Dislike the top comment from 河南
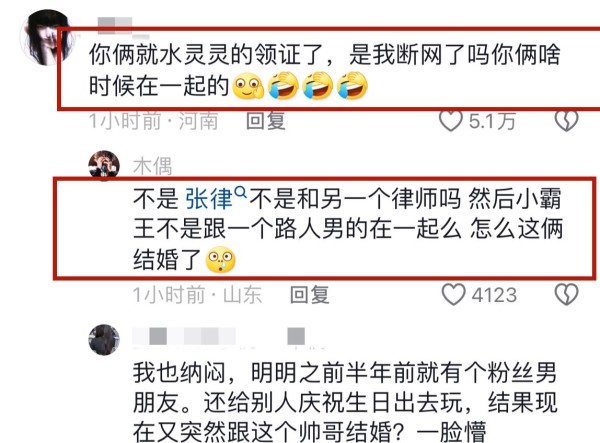This screenshot has height=443, width=600. tap(566, 121)
